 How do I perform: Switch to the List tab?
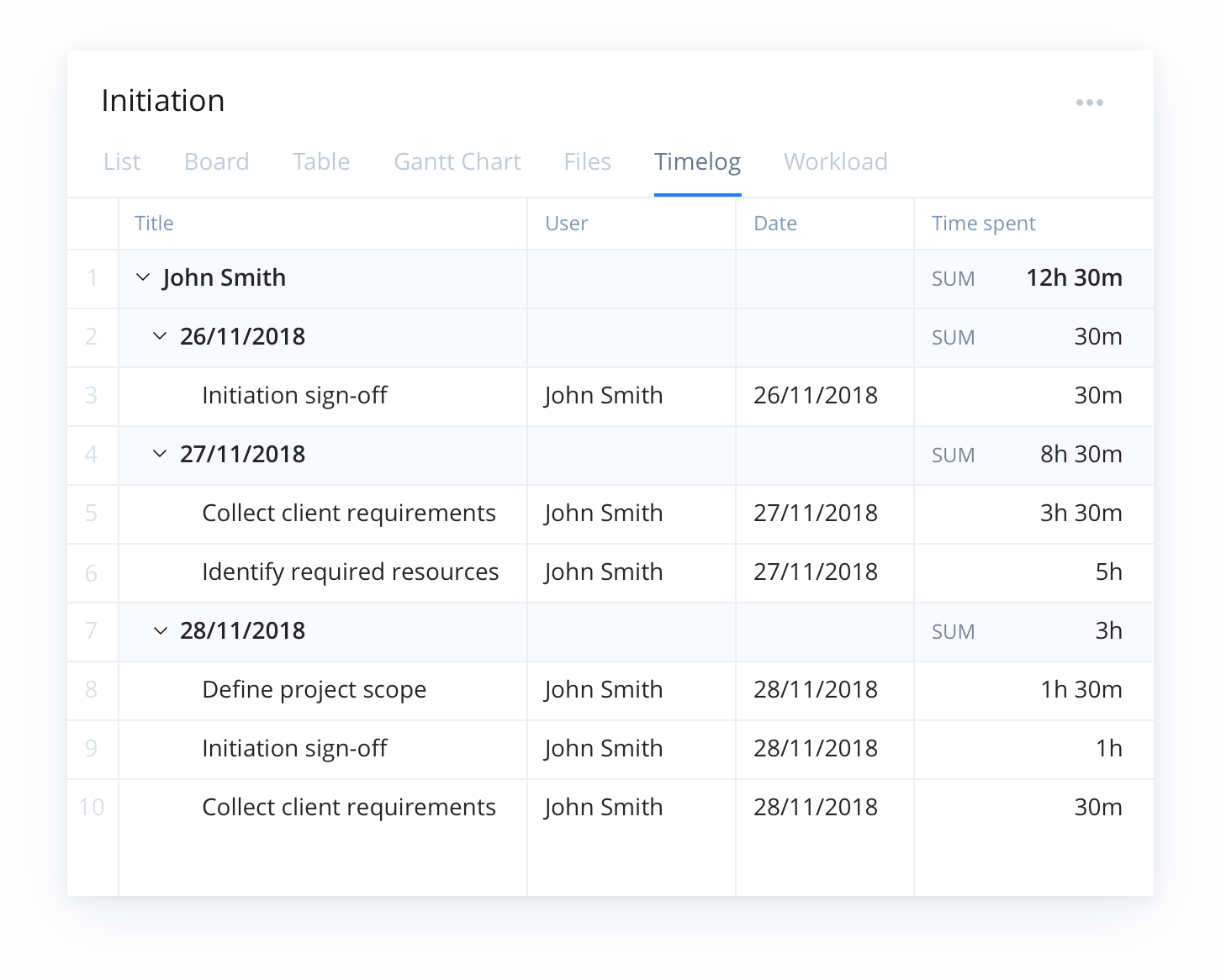pyautogui.click(x=122, y=161)
